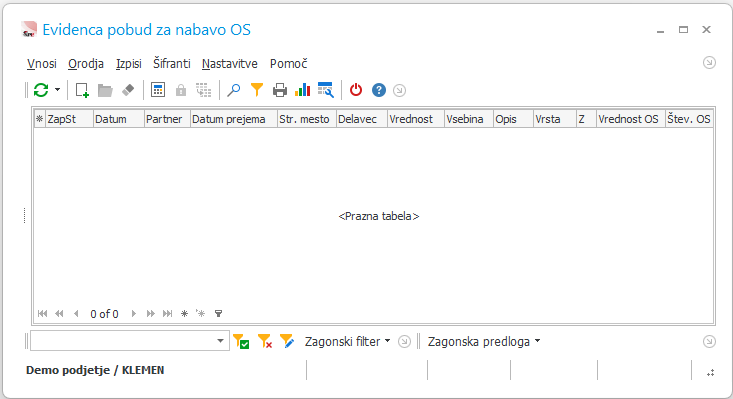Click the asterisk column selector in grid corner
The height and width of the screenshot is (399, 733).
click(40, 119)
